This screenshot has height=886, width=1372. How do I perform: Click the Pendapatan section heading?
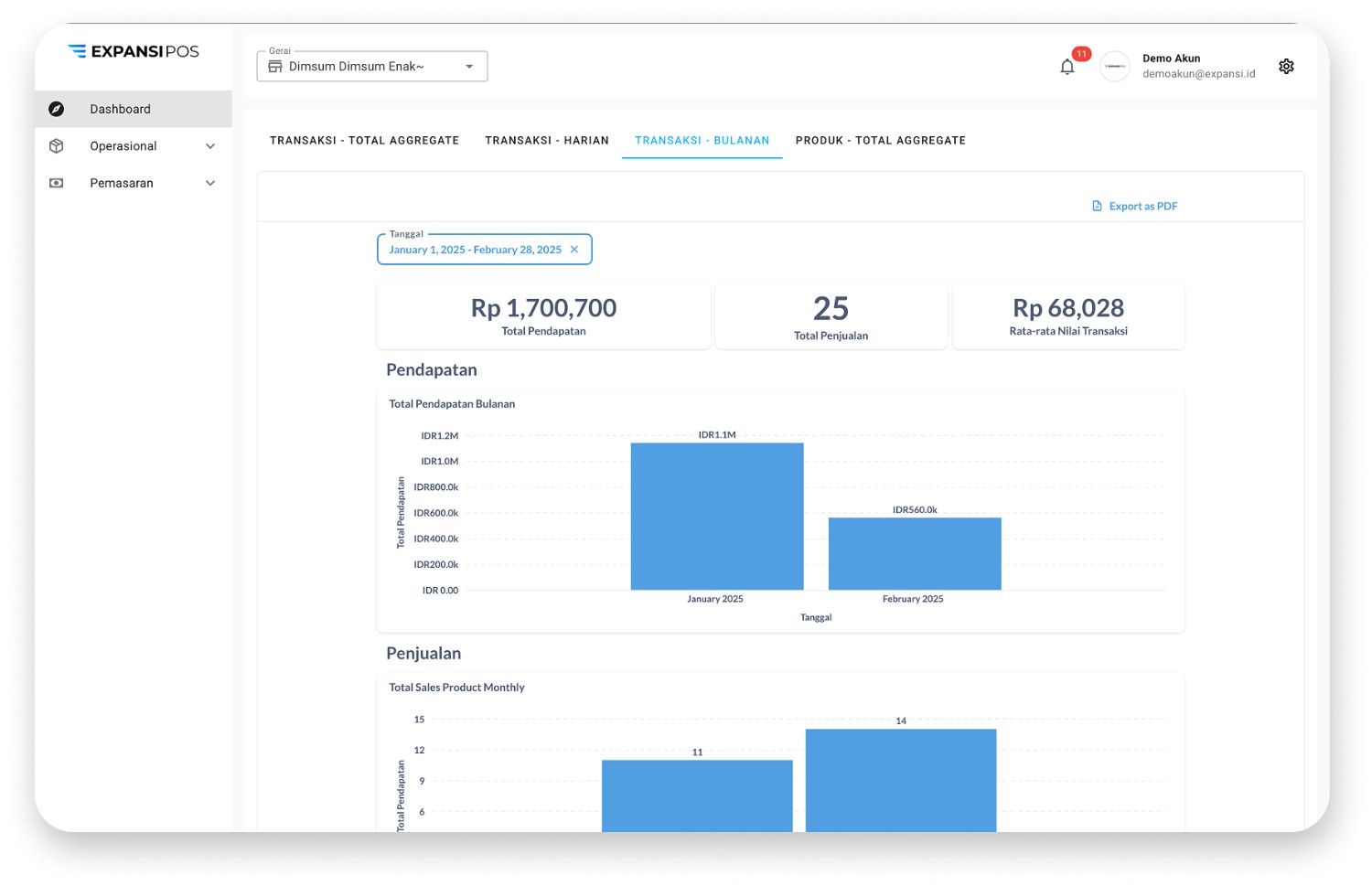[432, 369]
